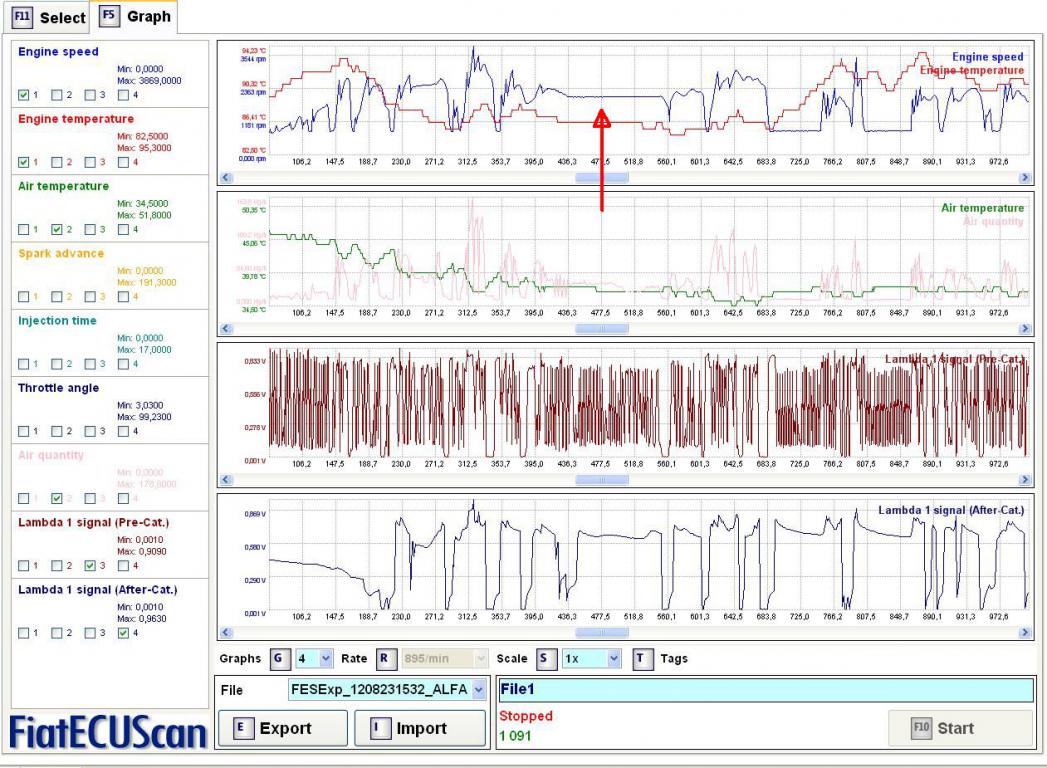Image resolution: width=1047 pixels, height=768 pixels.
Task: Click the File1 name text field
Action: (x=765, y=689)
